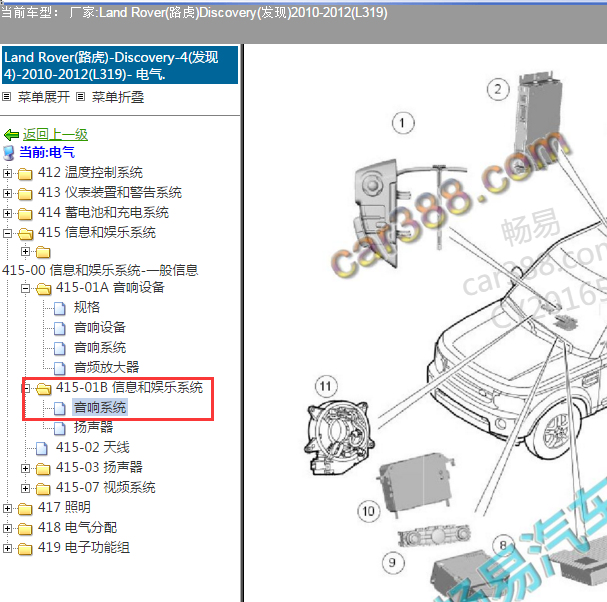Image resolution: width=607 pixels, height=602 pixels.
Task: Collapse the 415-01B 信息和娱乐系统 node
Action: pos(26,388)
